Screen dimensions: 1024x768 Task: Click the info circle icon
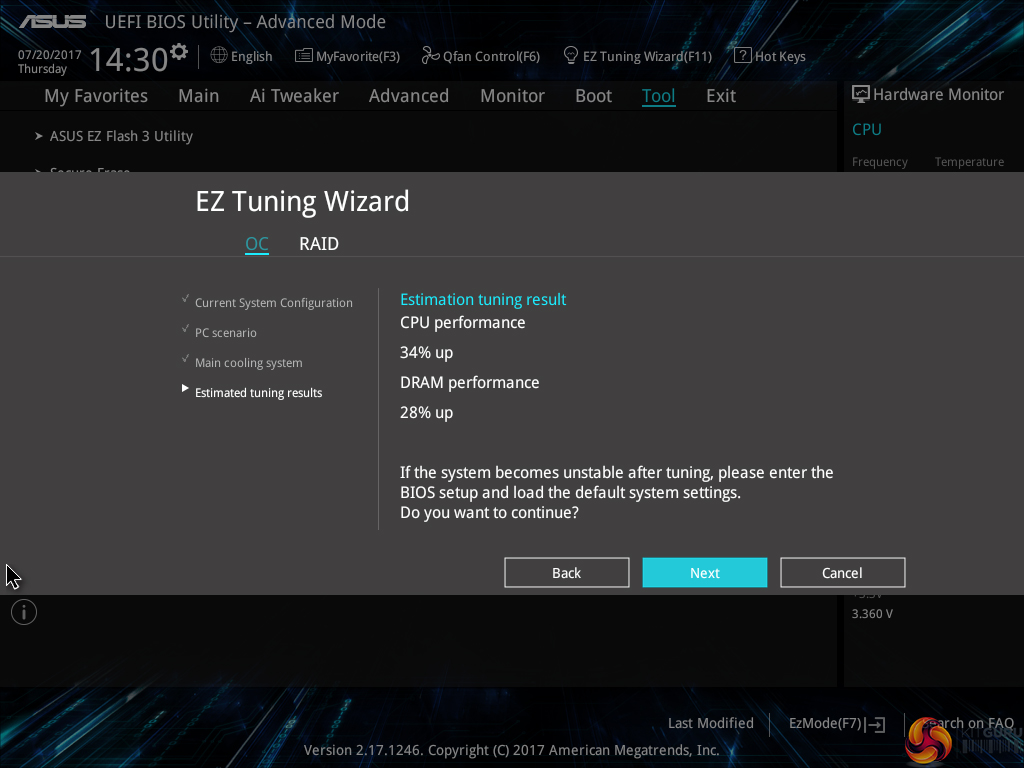point(24,613)
